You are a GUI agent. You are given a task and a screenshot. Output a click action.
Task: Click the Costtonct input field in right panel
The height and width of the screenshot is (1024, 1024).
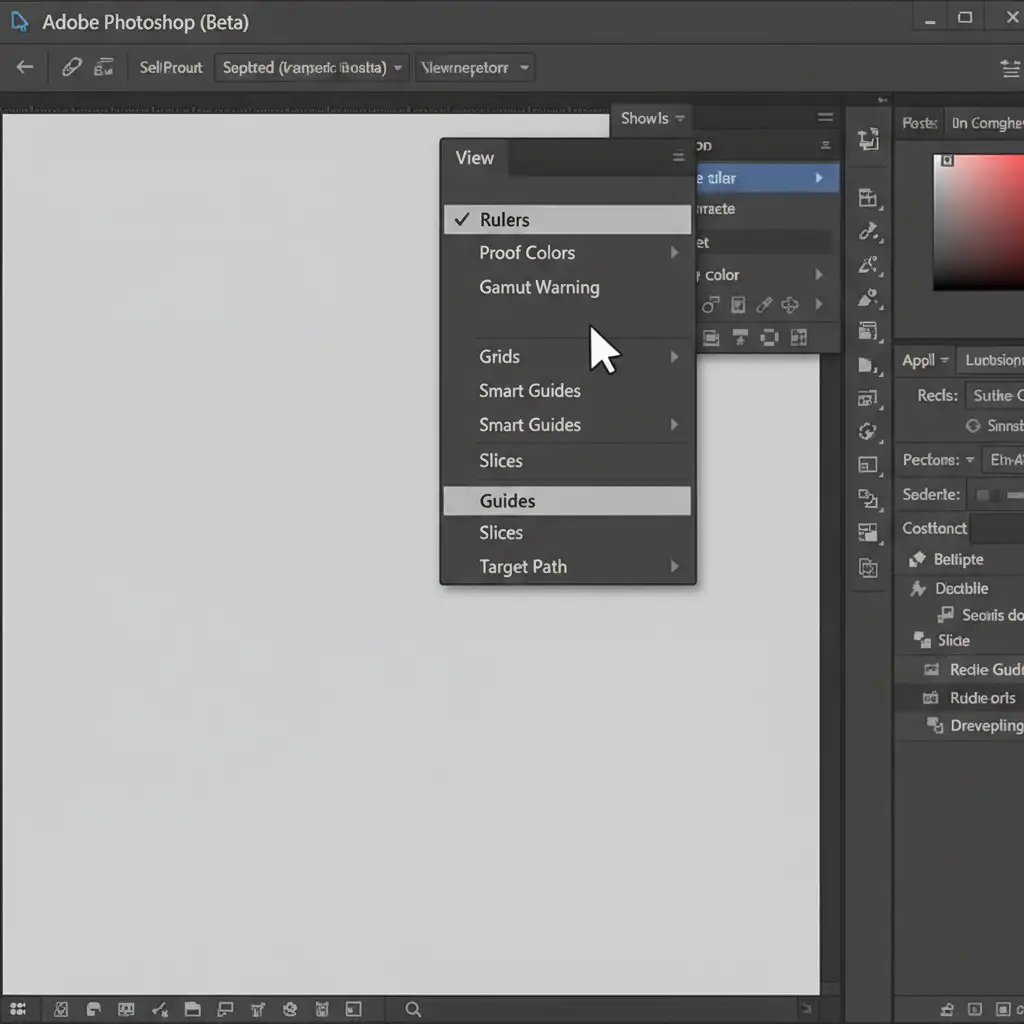click(997, 528)
